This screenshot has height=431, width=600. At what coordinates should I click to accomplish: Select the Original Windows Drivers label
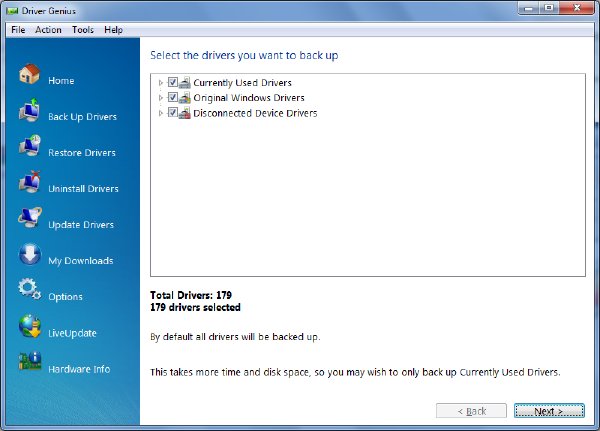tap(249, 98)
